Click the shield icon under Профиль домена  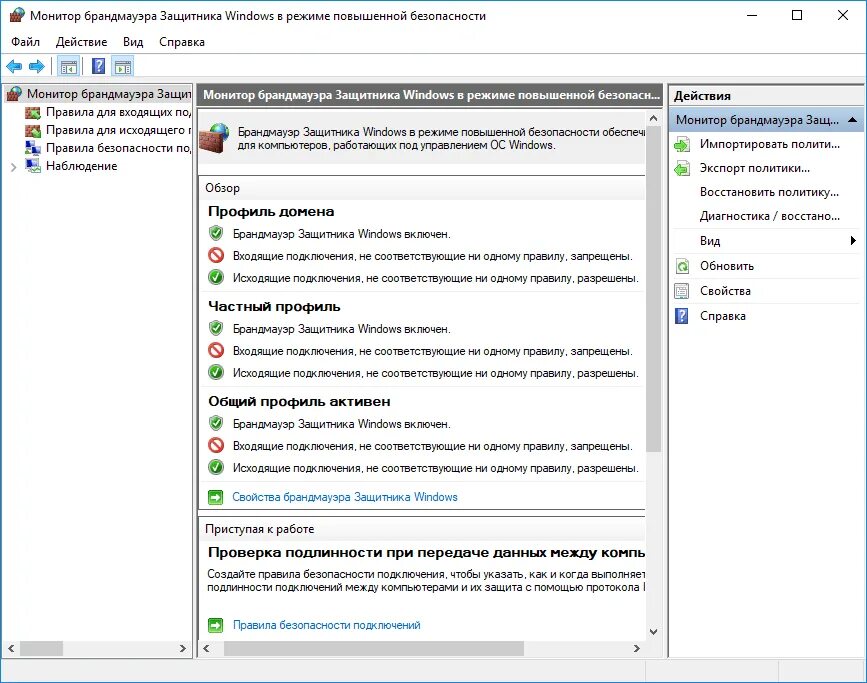click(216, 233)
